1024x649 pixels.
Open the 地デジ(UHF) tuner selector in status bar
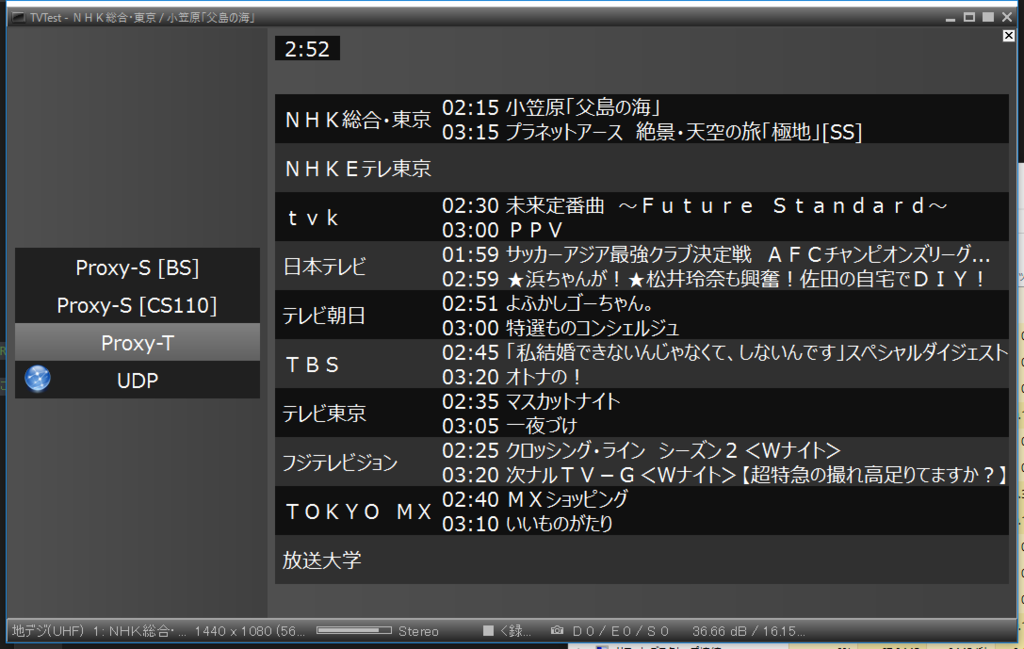click(48, 631)
